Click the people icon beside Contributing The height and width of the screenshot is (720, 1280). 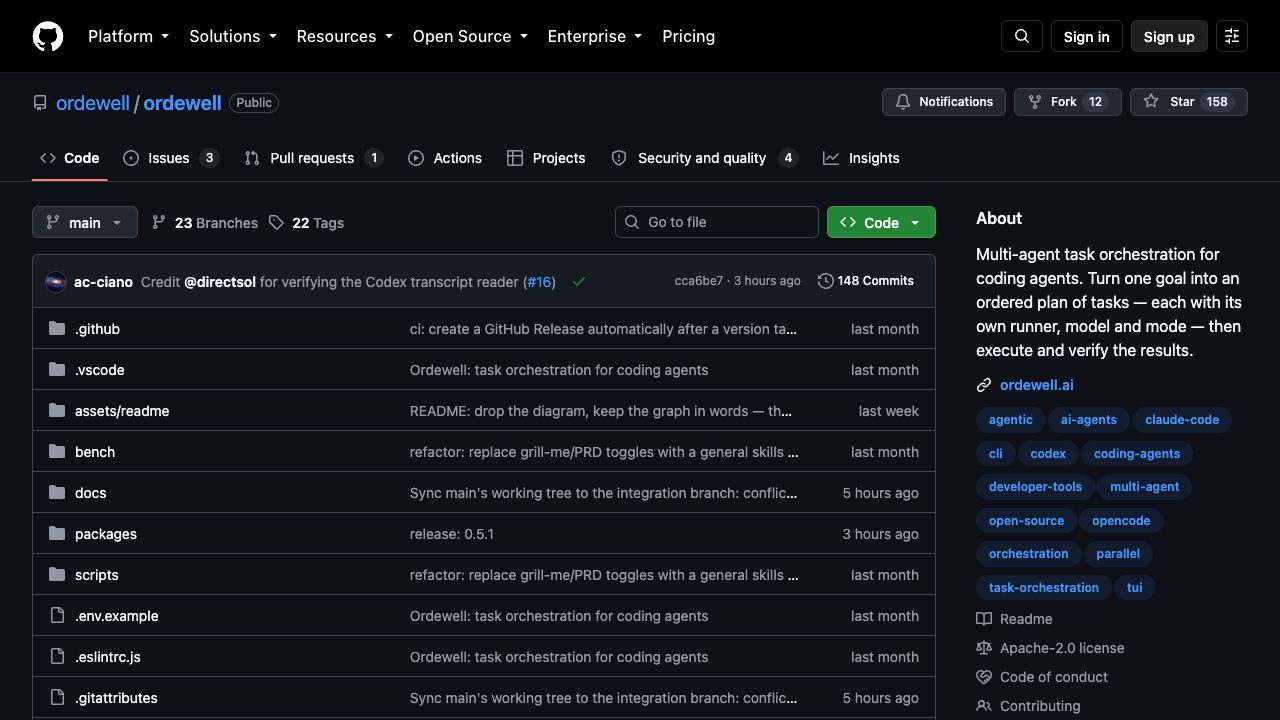pos(984,706)
